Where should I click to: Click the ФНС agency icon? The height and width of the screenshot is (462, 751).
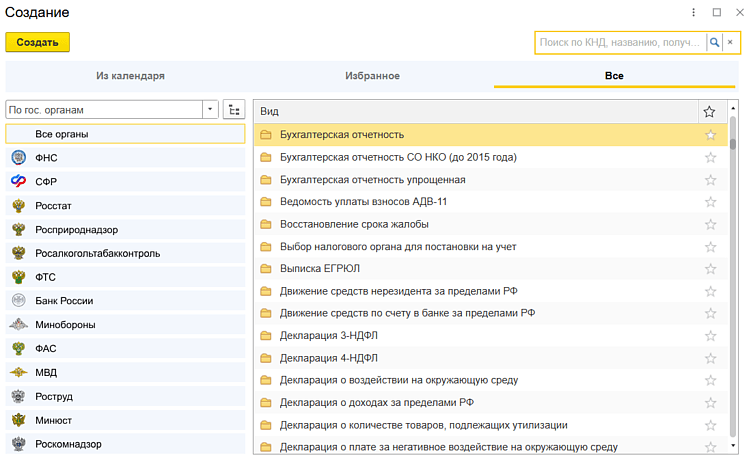(18, 158)
